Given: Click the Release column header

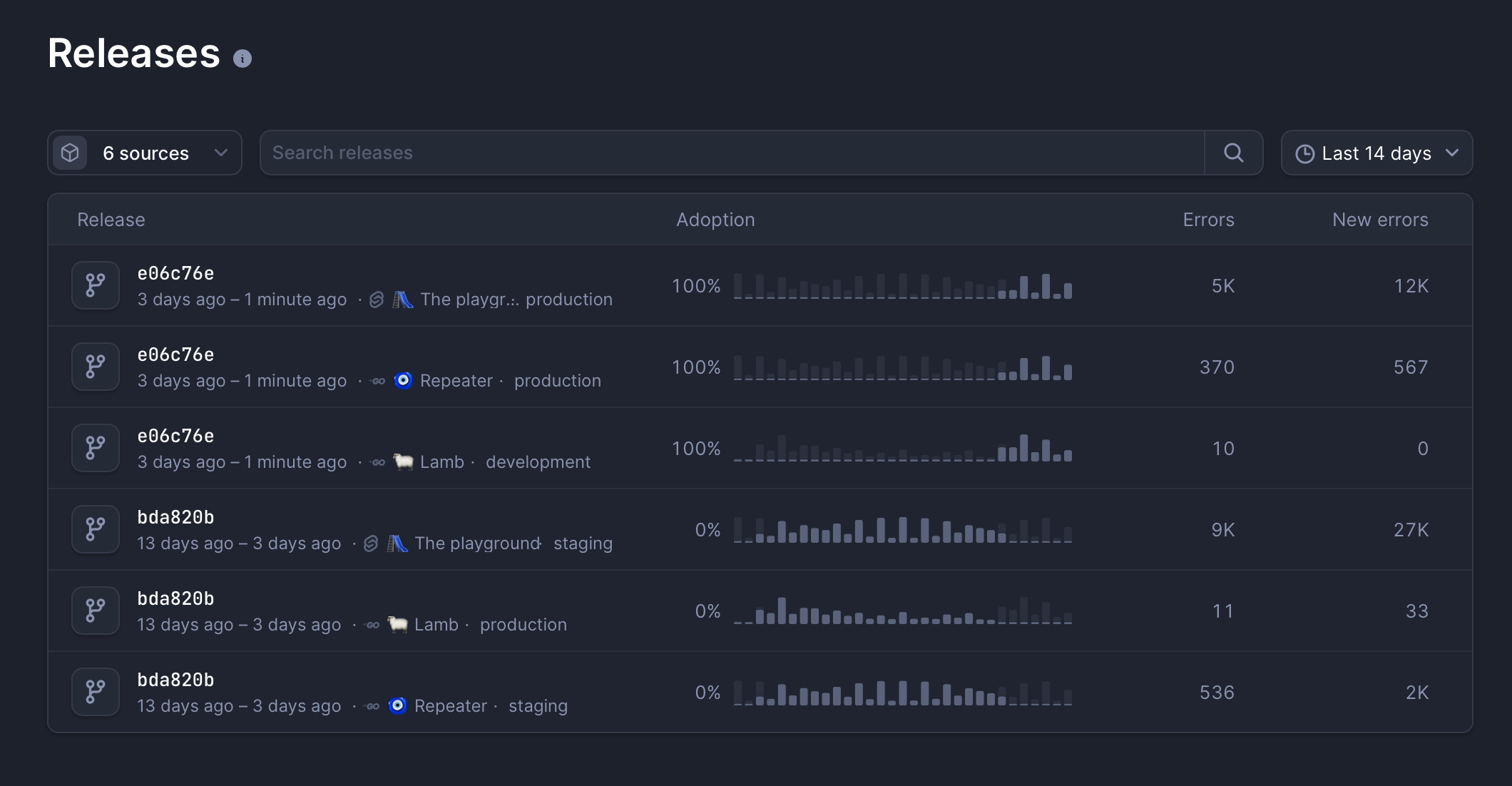Looking at the screenshot, I should [x=111, y=220].
